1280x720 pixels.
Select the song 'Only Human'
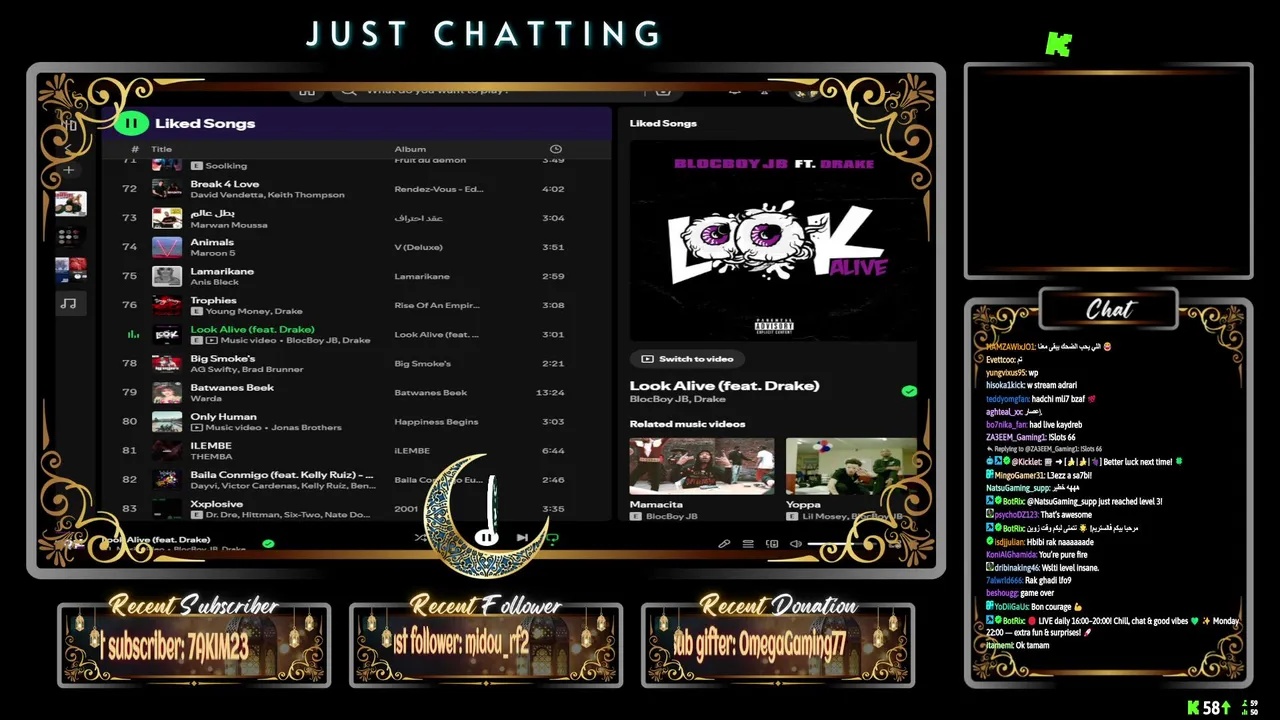[224, 416]
